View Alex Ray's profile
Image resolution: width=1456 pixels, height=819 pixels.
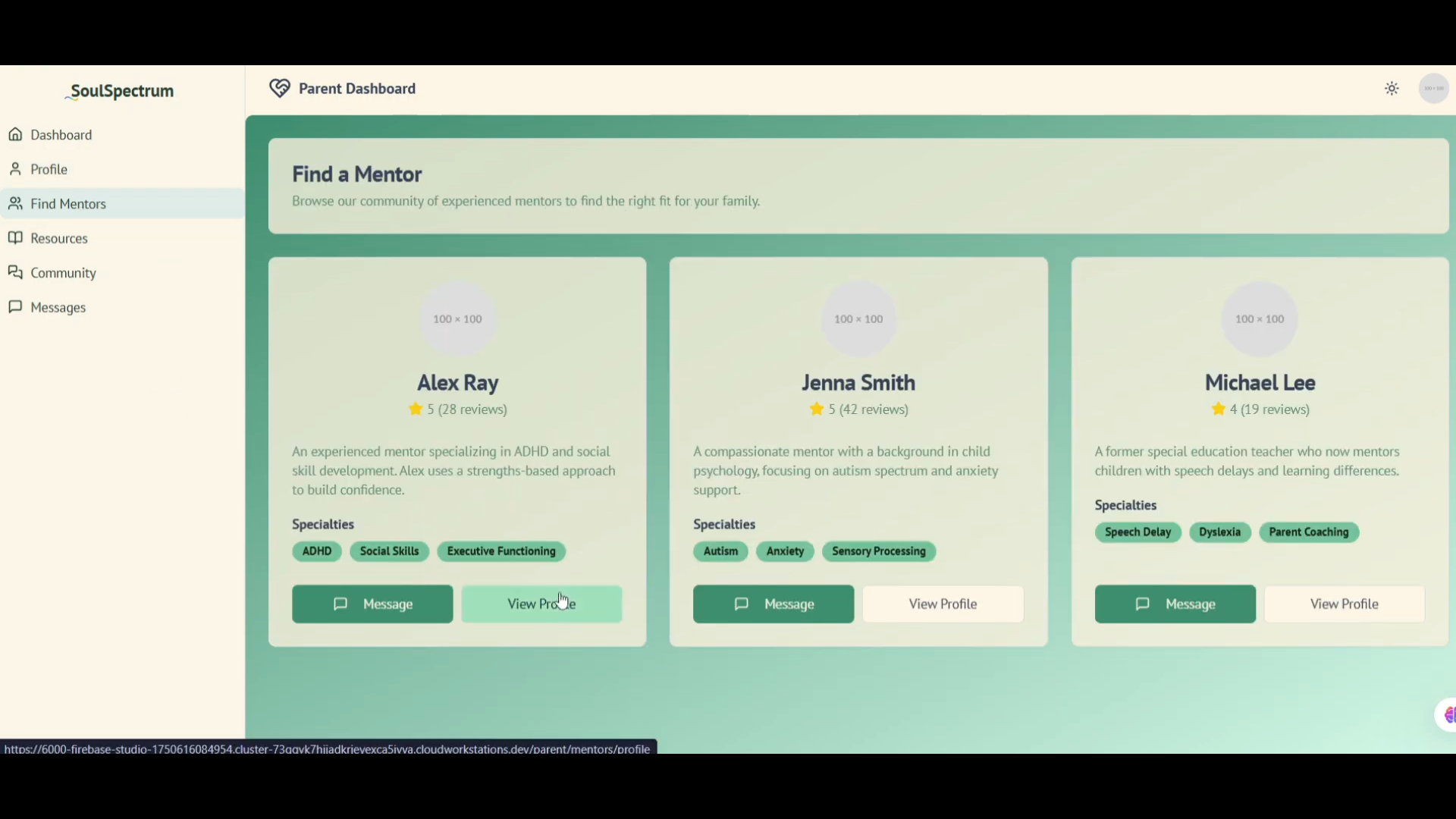(x=541, y=604)
